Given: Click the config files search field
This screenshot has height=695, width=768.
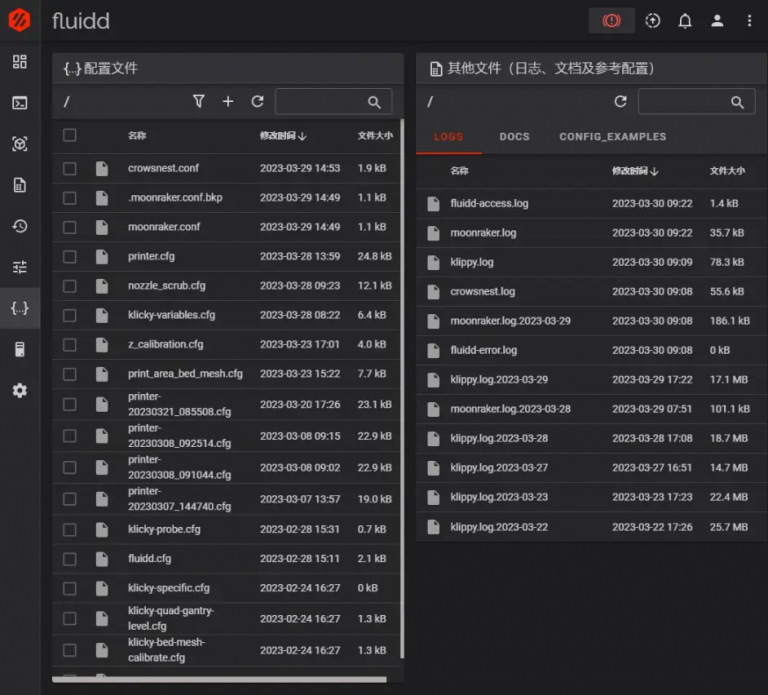Looking at the screenshot, I should [x=321, y=102].
